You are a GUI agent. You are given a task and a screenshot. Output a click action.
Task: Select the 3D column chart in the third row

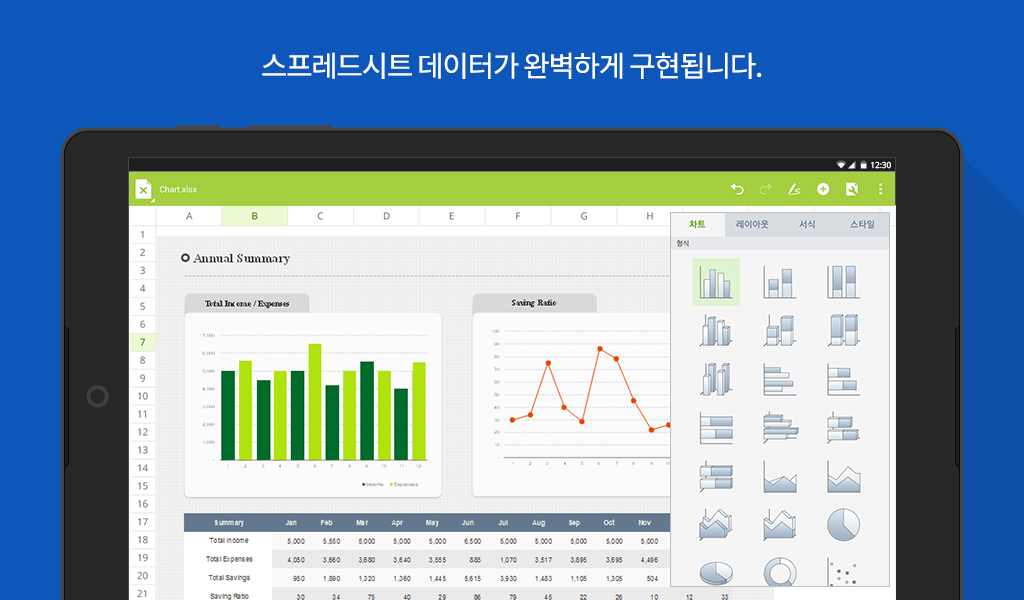[x=716, y=379]
